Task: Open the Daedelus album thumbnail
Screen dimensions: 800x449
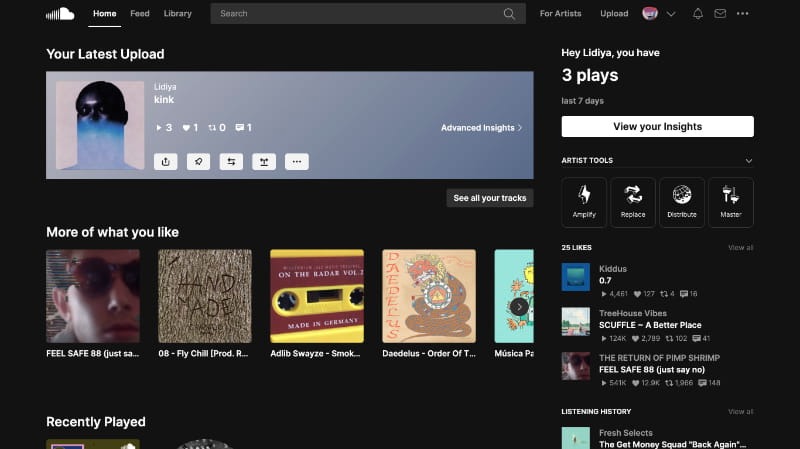Action: (x=428, y=296)
